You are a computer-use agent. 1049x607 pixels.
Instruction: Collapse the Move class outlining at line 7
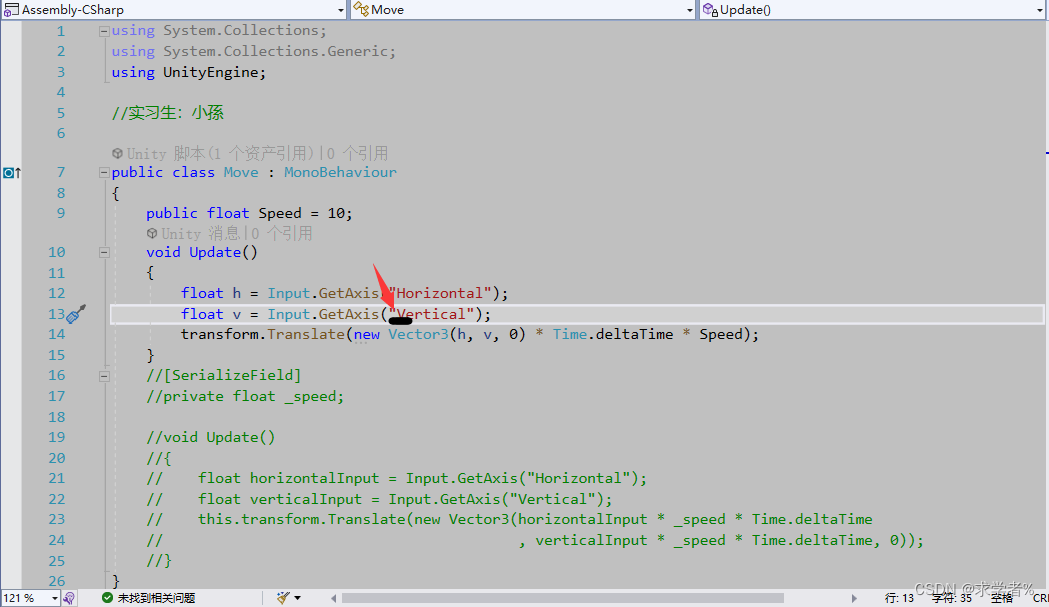(x=104, y=173)
